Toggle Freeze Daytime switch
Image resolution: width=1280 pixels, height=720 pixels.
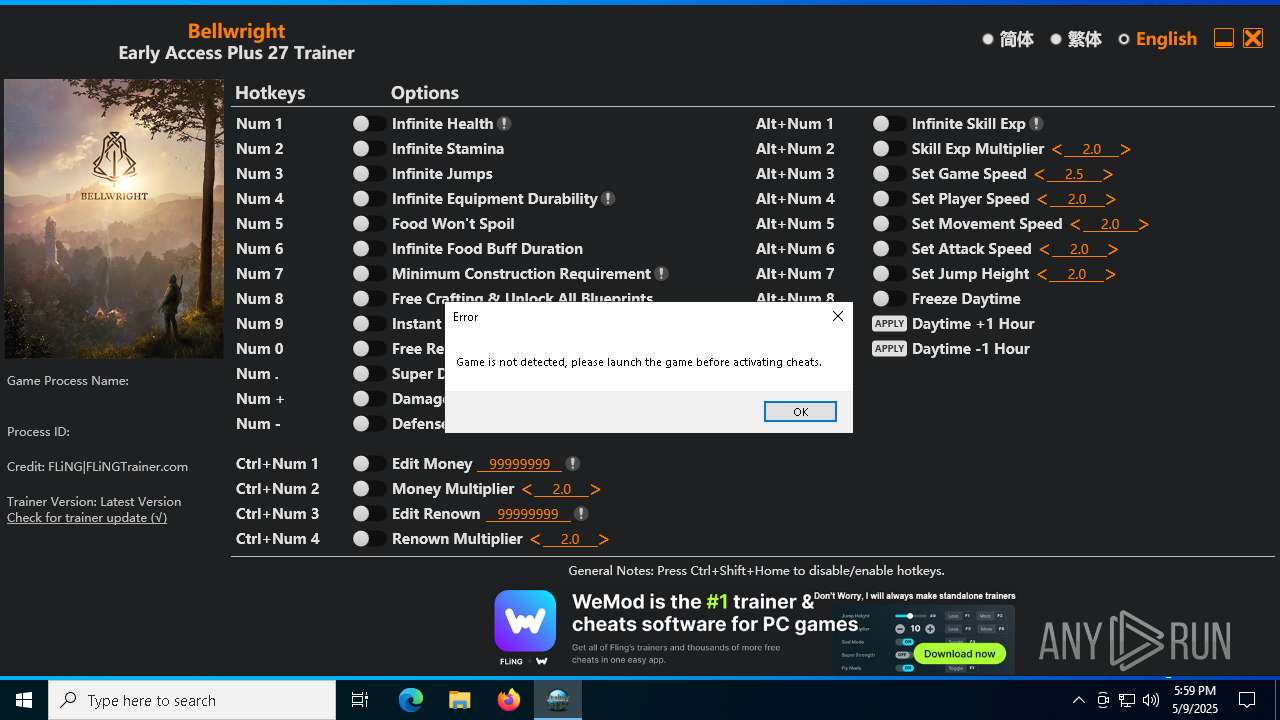pyautogui.click(x=889, y=299)
